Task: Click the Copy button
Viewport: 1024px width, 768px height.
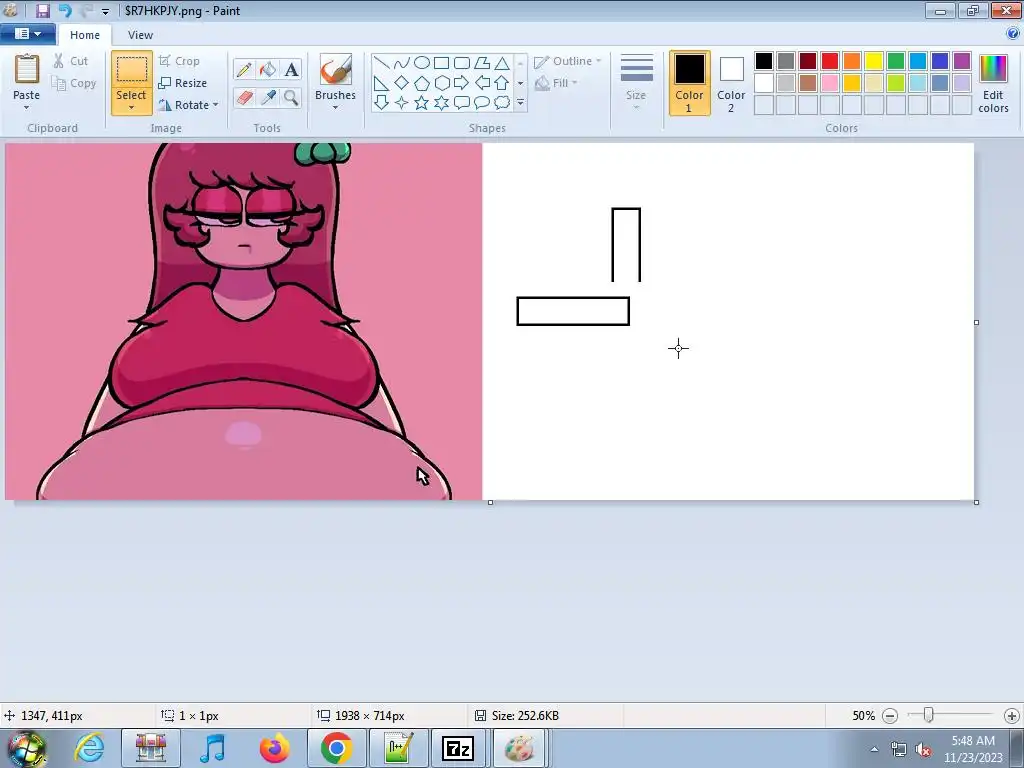Action: click(74, 83)
